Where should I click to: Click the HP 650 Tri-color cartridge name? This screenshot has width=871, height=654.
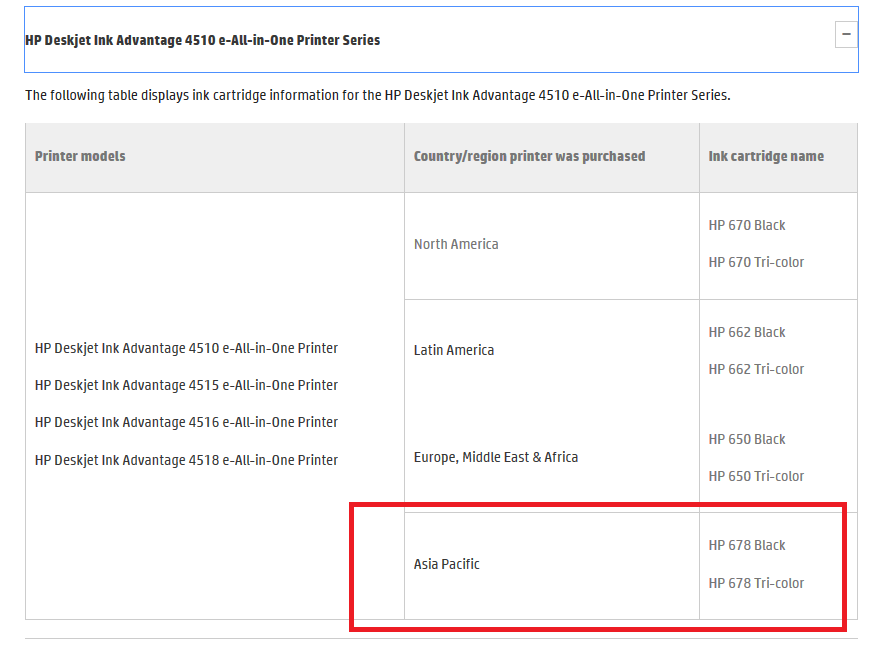tap(756, 476)
